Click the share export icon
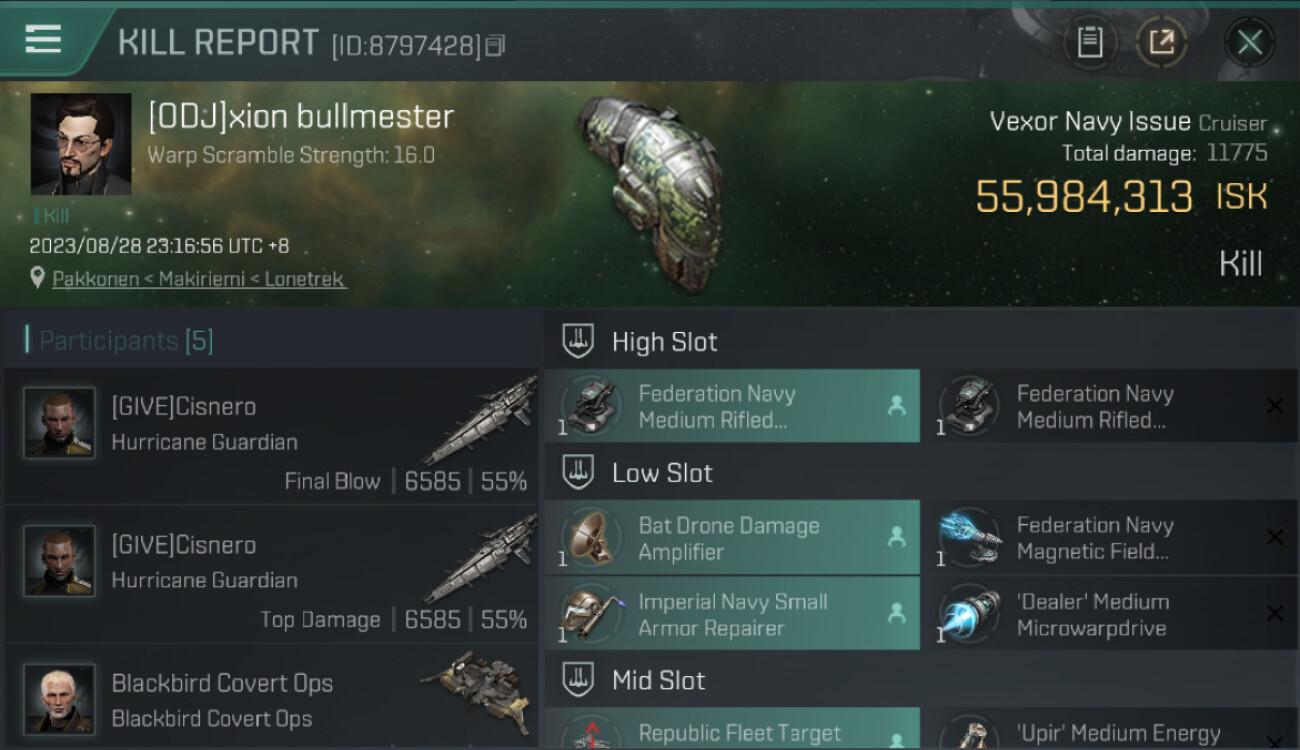Viewport: 1300px width, 750px height. (1161, 42)
